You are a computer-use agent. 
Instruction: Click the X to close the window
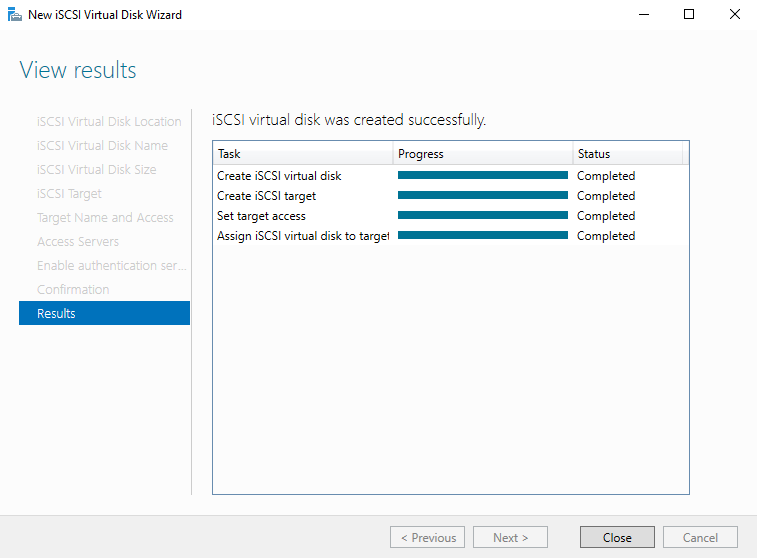735,15
